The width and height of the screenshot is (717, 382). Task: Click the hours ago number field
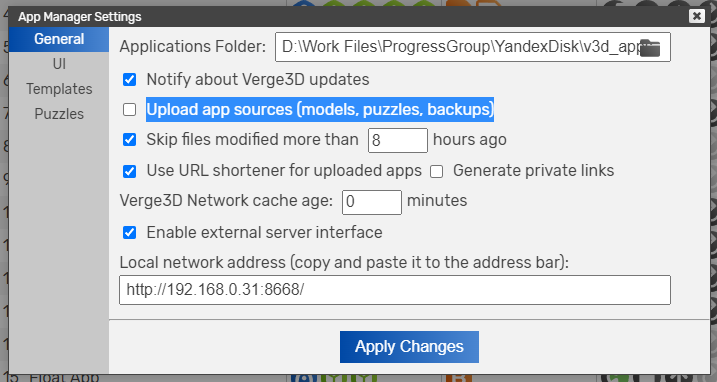pyautogui.click(x=398, y=140)
